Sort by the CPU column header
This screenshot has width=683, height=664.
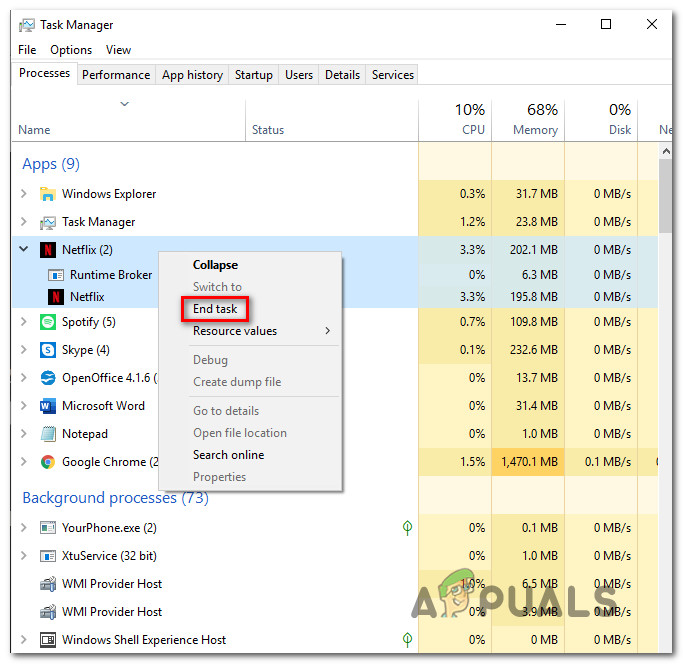(455, 119)
